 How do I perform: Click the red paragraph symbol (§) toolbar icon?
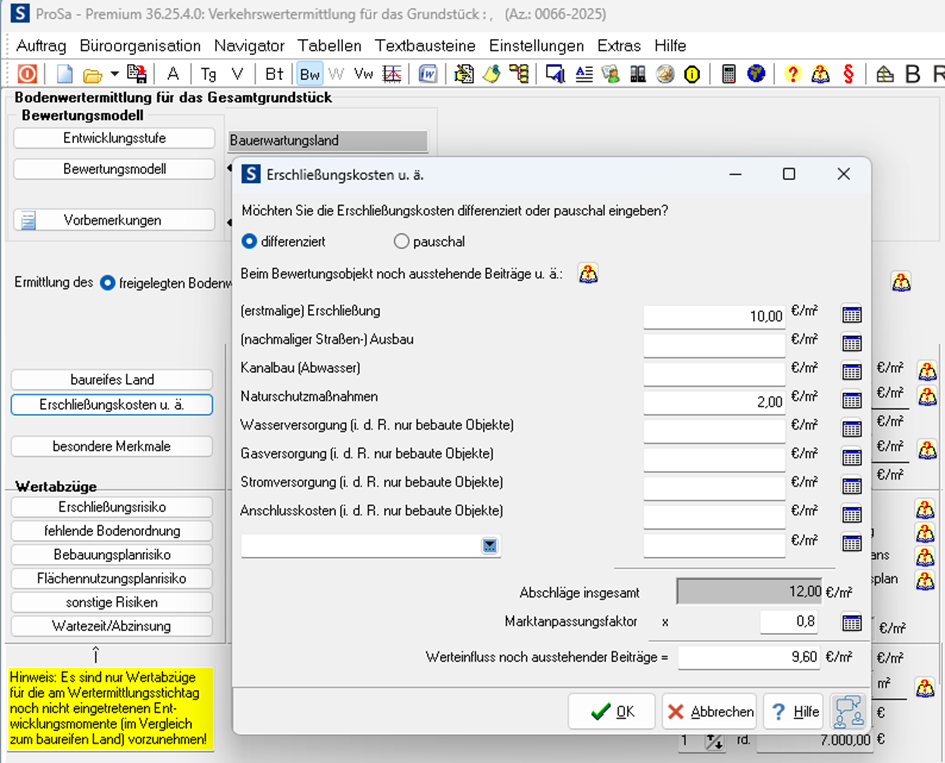(848, 74)
